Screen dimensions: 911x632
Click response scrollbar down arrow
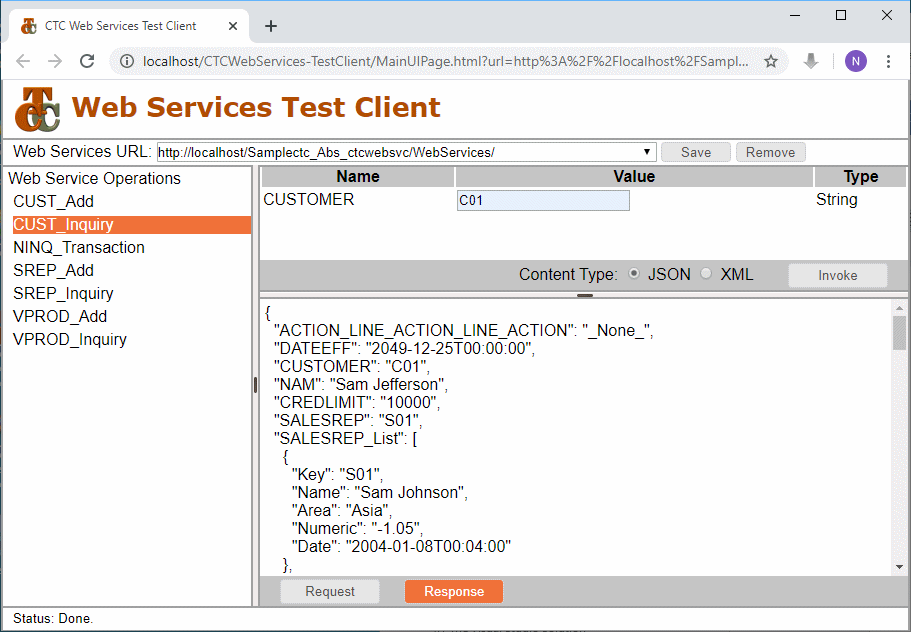(899, 567)
